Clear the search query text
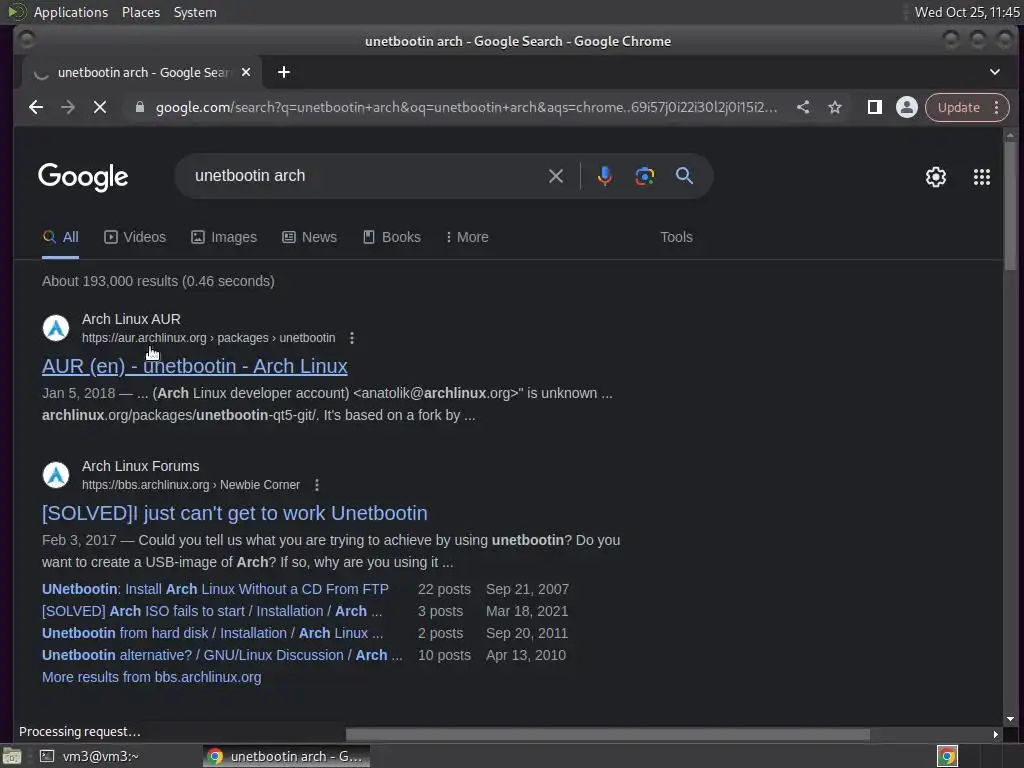Screen dimensions: 1024x768 click(x=556, y=176)
